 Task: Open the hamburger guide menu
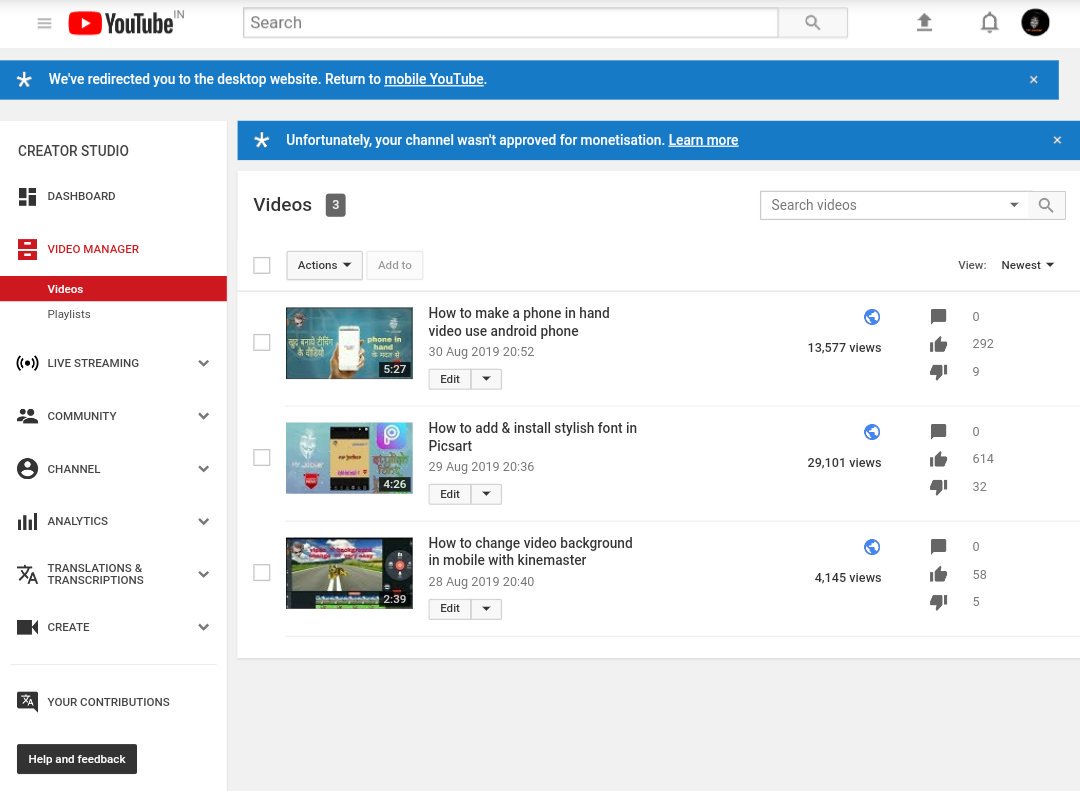click(44, 23)
